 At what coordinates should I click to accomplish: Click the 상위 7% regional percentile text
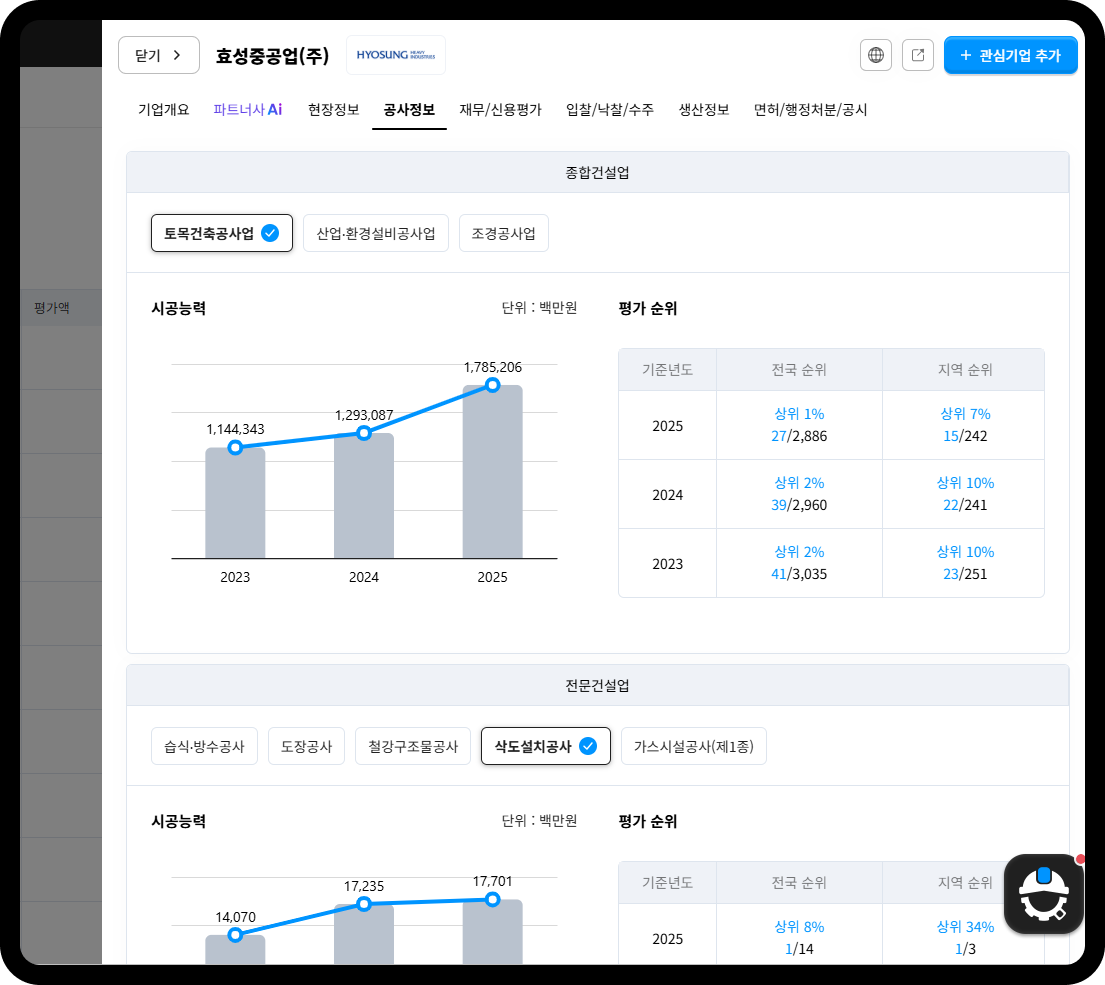[x=965, y=414]
